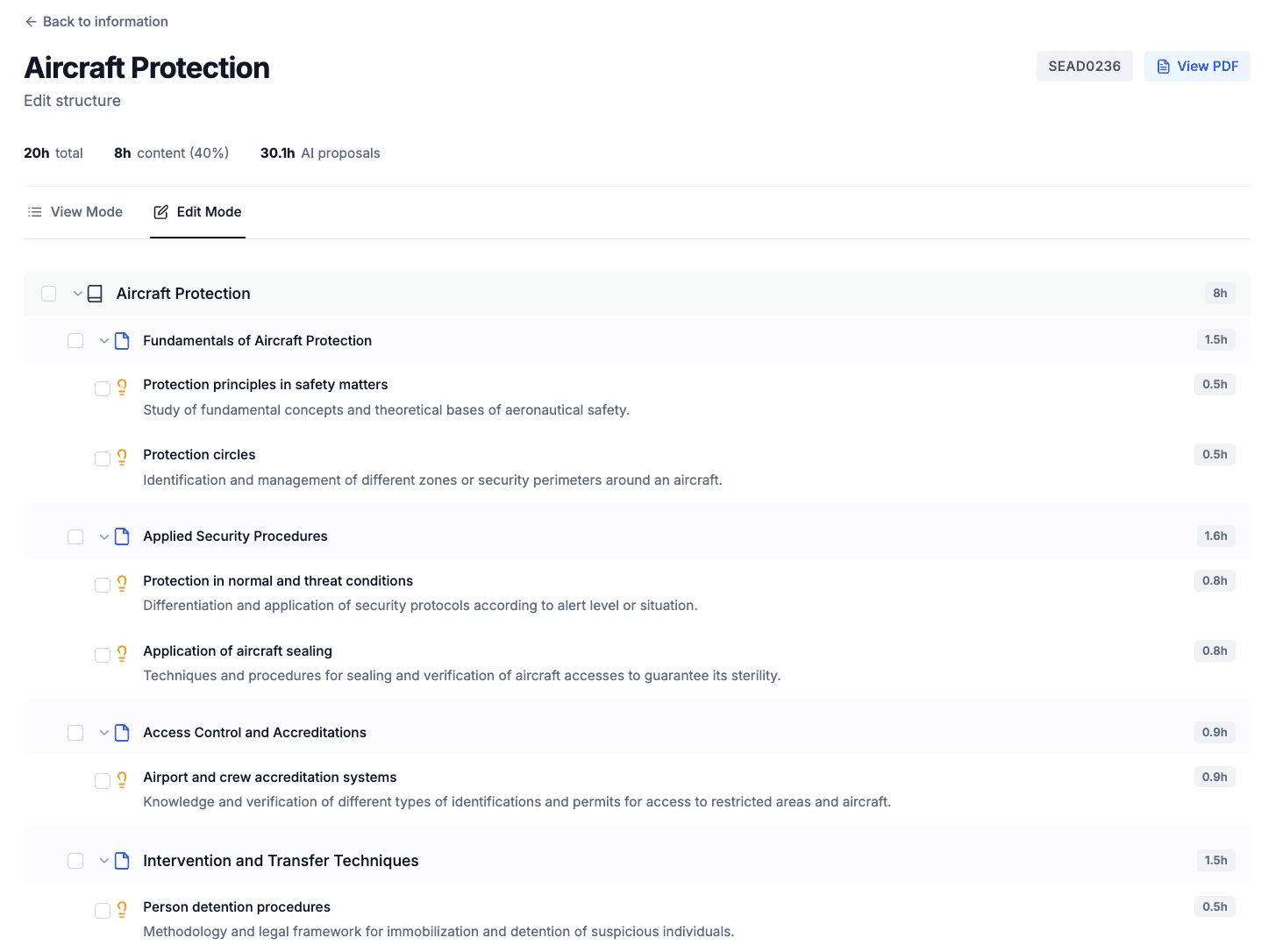Select the Edit Mode tab
This screenshot has width=1283, height=952.
tap(197, 212)
